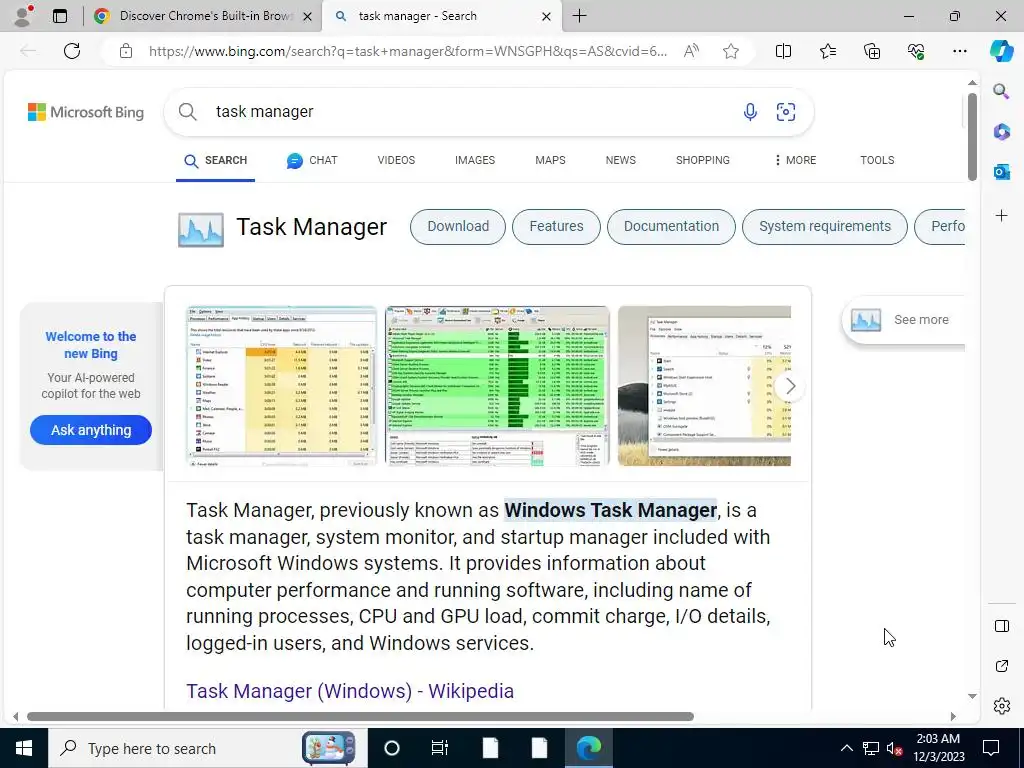Open the yellow App history screenshot thumbnail

[x=281, y=386]
